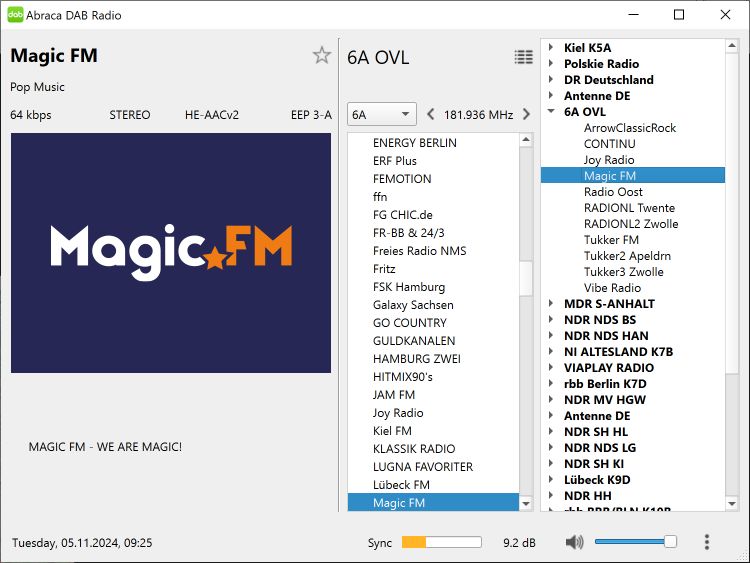Select Vibe Radio in ensemble tree
This screenshot has width=750, height=563.
[x=612, y=288]
